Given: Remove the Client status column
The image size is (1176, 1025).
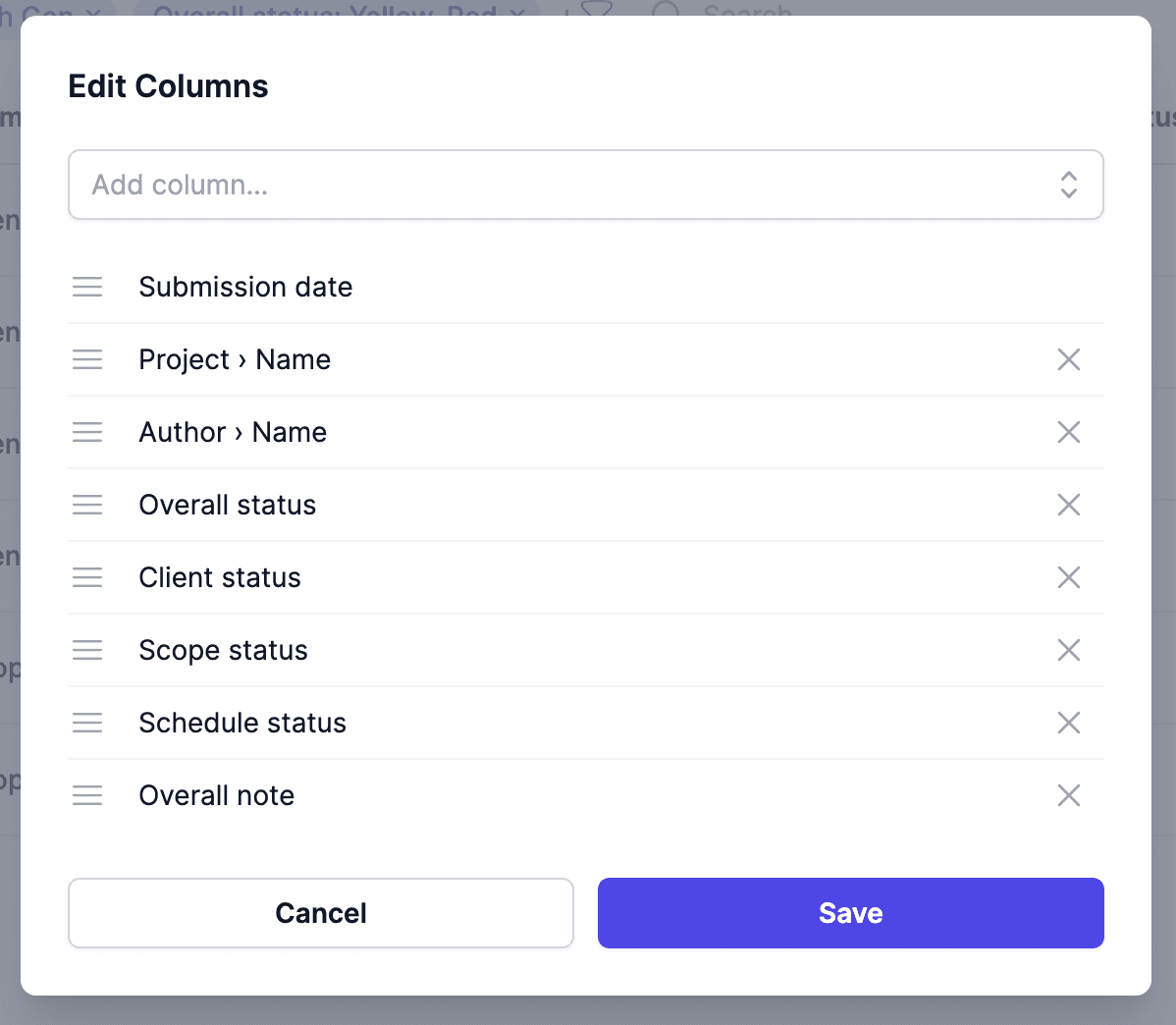Looking at the screenshot, I should tap(1069, 577).
